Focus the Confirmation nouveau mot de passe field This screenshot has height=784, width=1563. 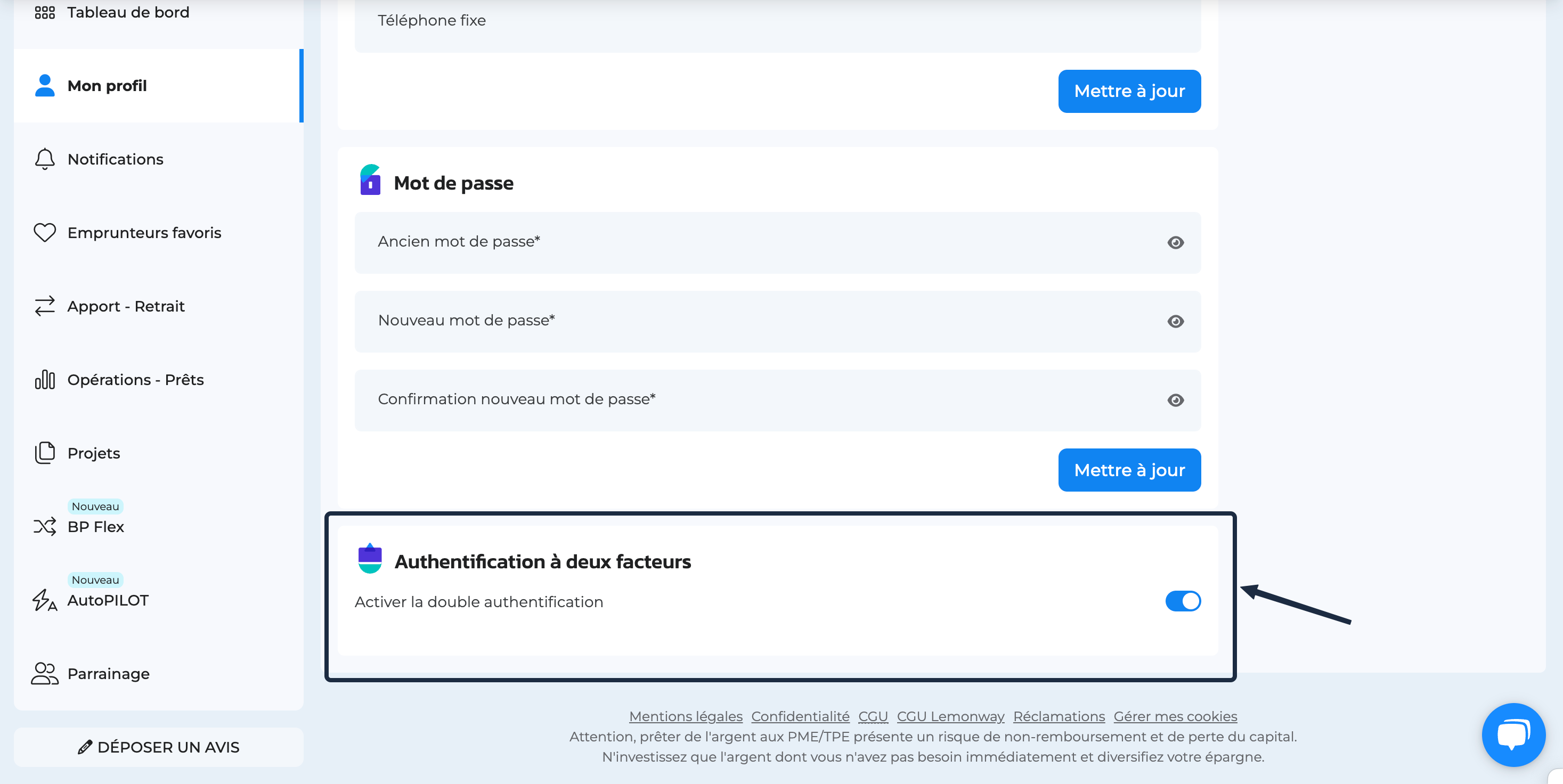pyautogui.click(x=777, y=401)
